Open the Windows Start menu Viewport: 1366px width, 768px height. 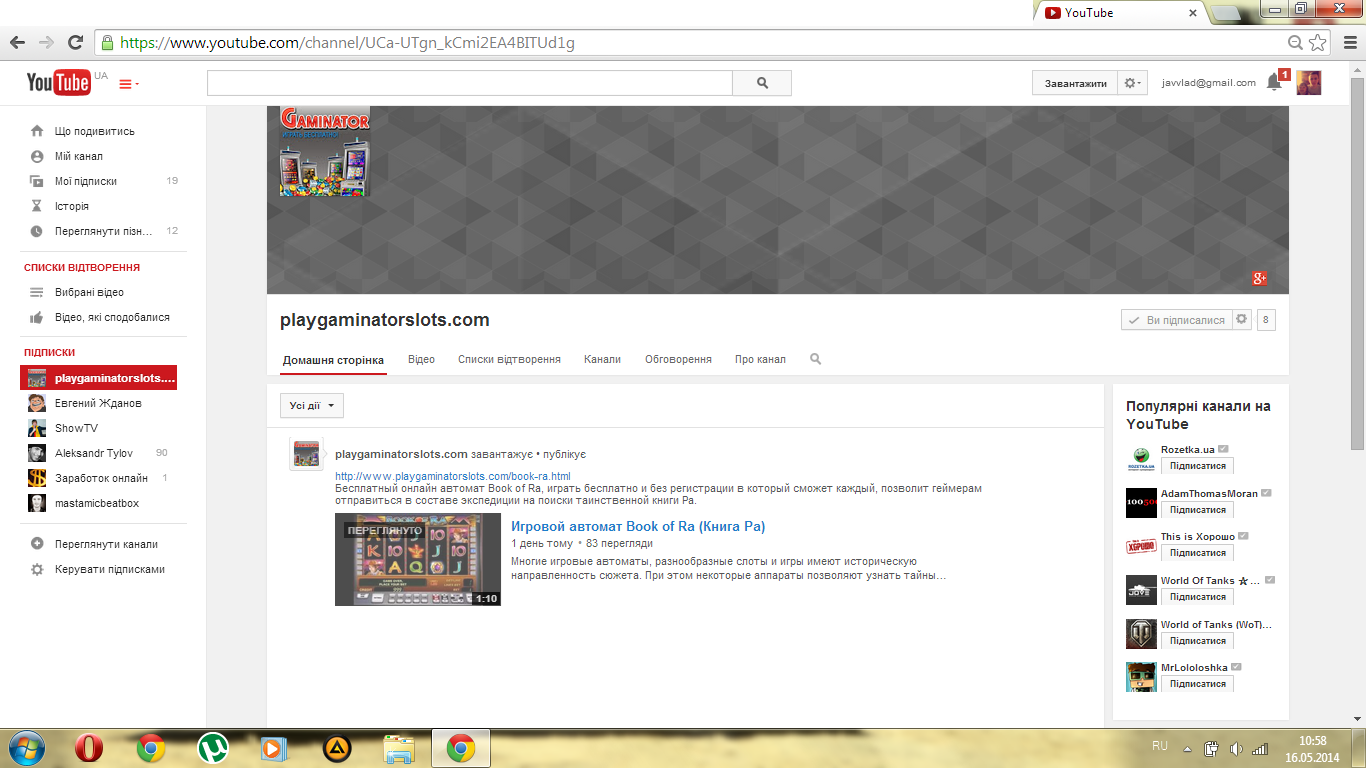coord(25,748)
